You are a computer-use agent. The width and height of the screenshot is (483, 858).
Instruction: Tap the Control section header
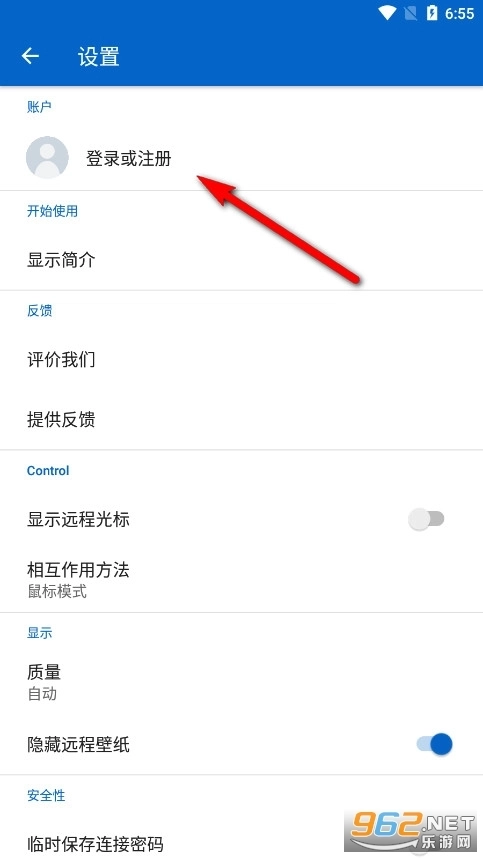coord(48,471)
